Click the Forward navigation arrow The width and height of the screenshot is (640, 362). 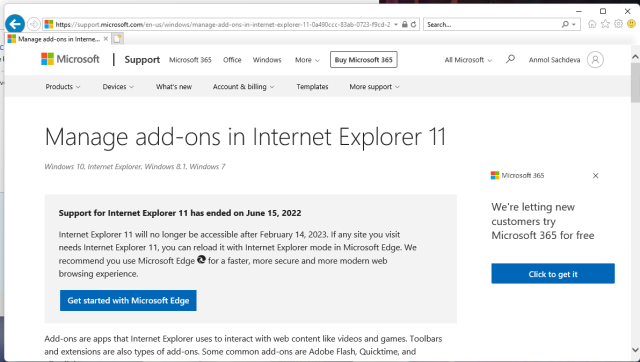coord(34,24)
